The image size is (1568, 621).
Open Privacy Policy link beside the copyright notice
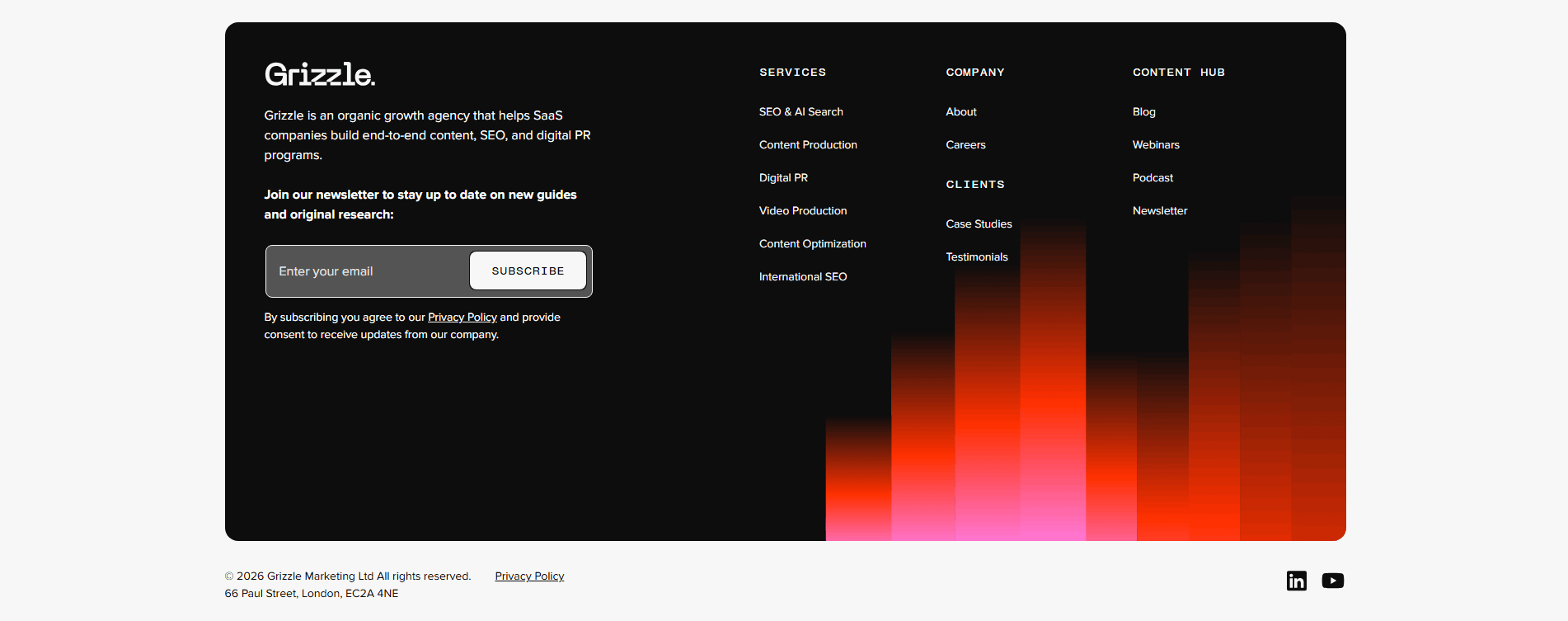529,576
